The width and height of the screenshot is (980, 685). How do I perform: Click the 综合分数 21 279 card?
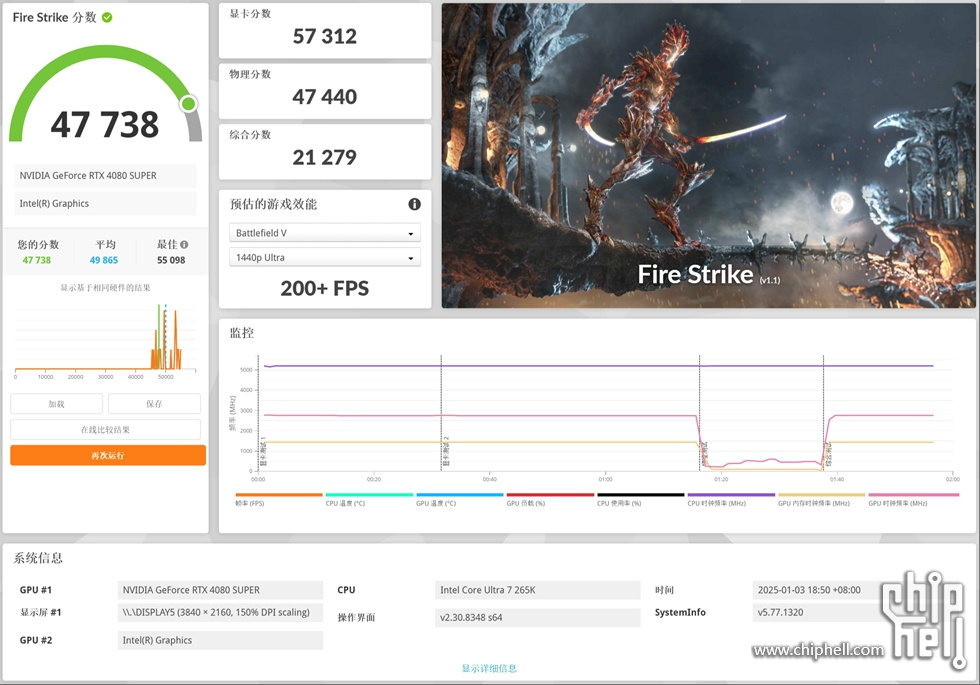325,152
